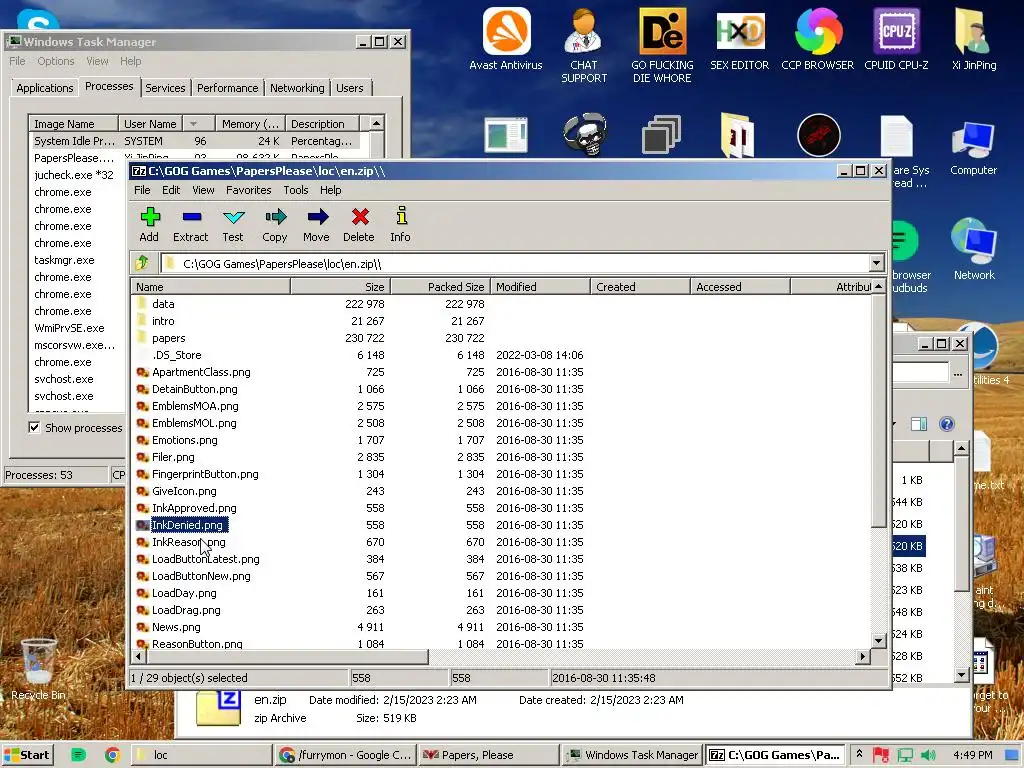Image resolution: width=1024 pixels, height=768 pixels.
Task: Switch to Windows Task Manager taskbar button
Action: 632,755
